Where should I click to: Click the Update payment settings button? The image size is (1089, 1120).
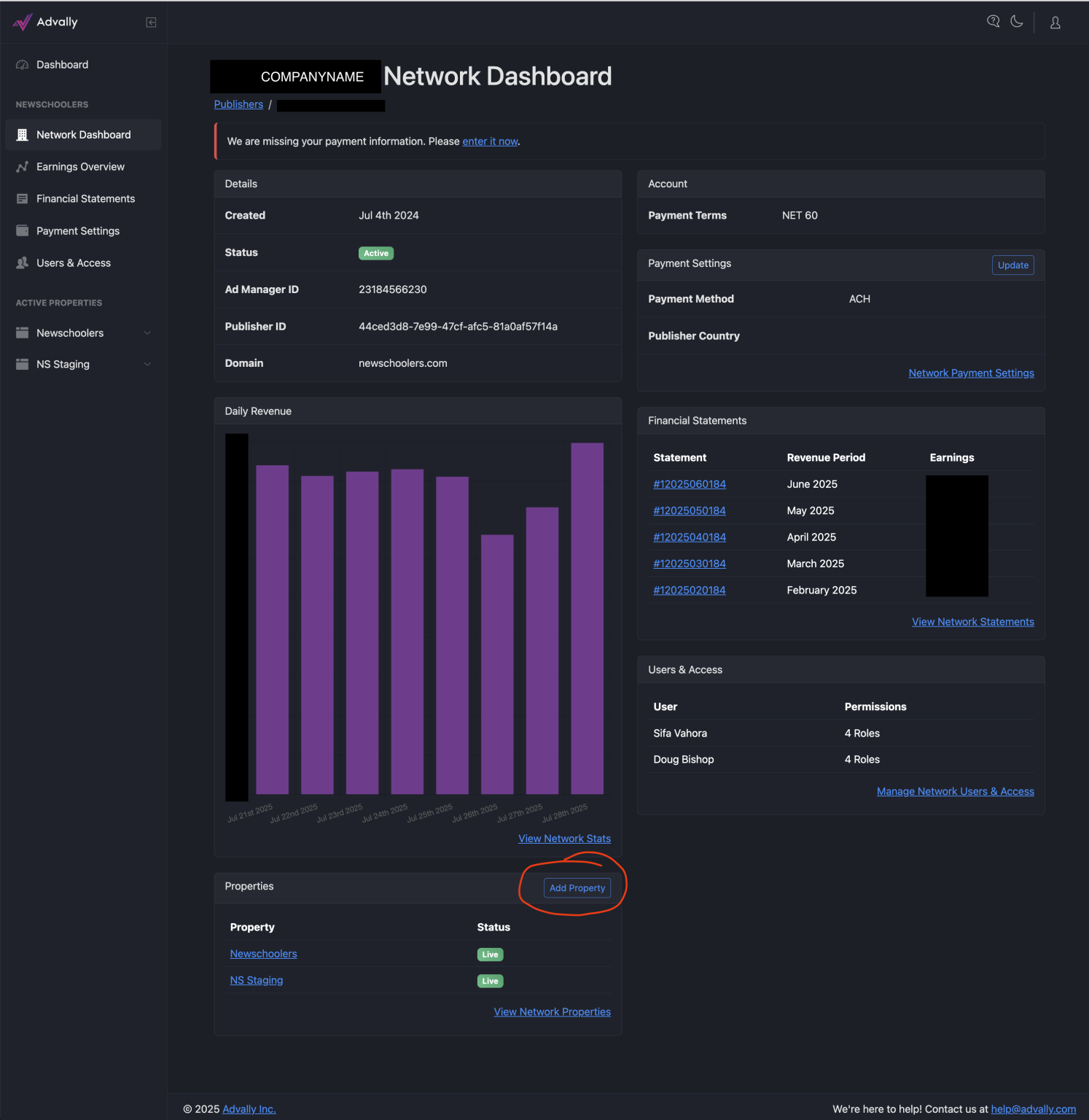1012,265
